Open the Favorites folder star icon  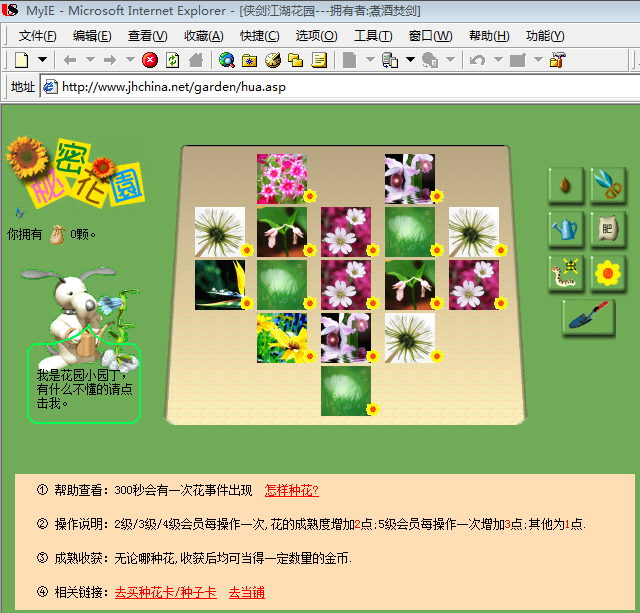[x=249, y=60]
